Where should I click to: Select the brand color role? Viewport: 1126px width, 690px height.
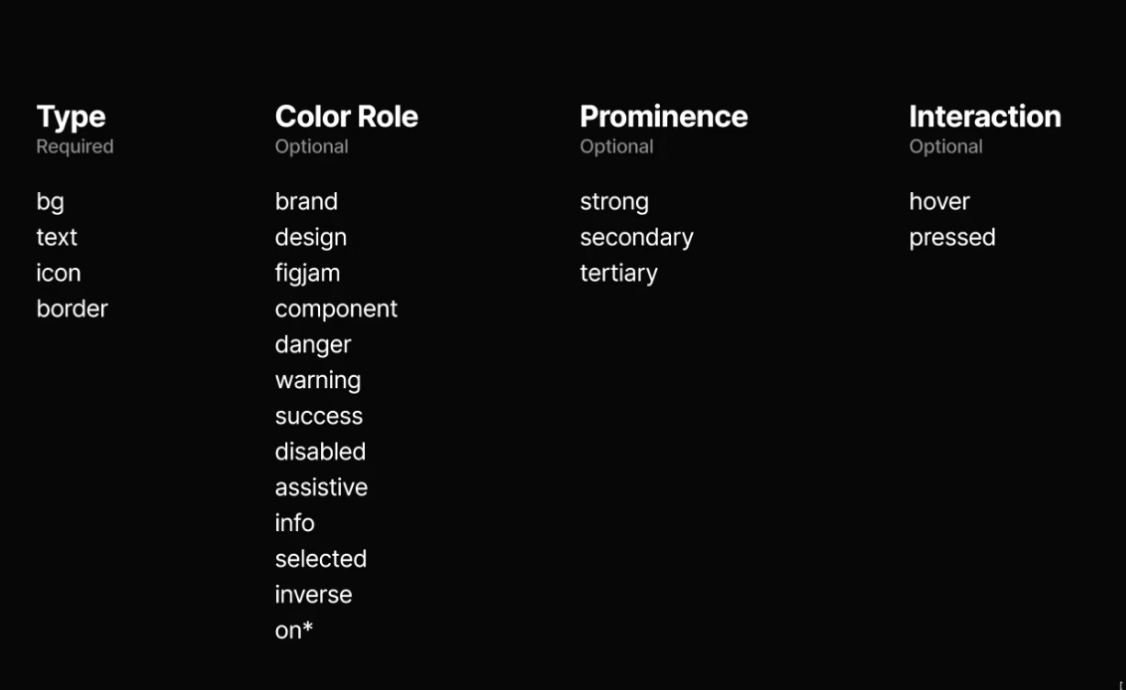pyautogui.click(x=306, y=201)
